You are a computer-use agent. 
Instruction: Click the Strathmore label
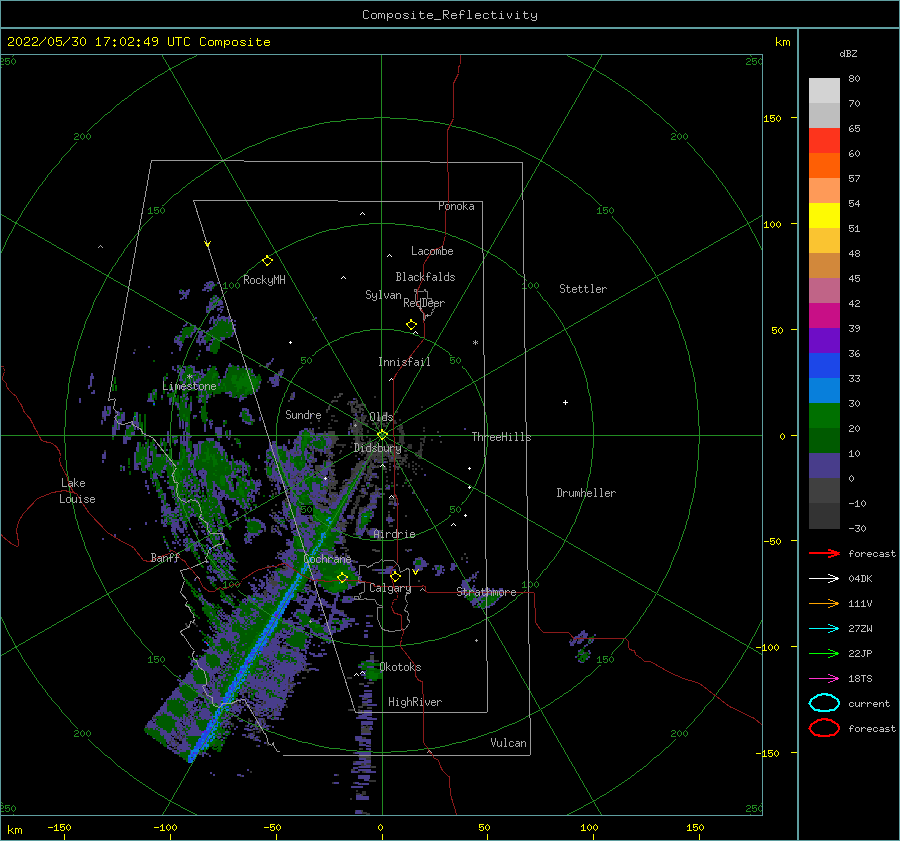(486, 591)
